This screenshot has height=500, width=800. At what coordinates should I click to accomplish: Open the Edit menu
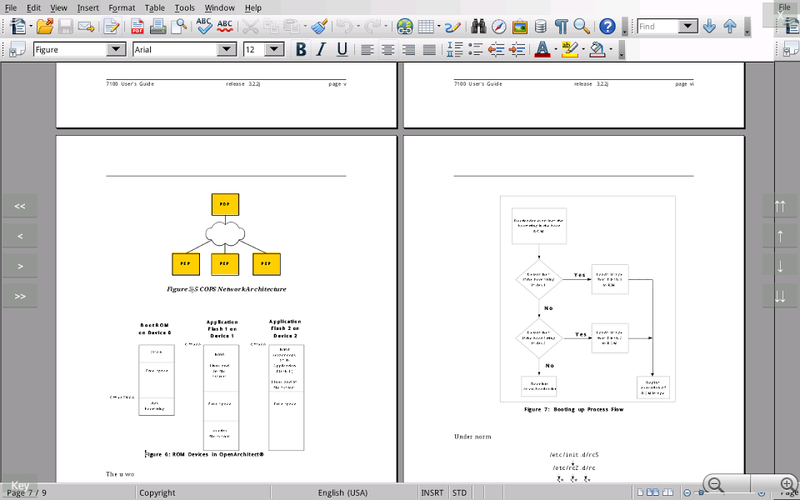[x=34, y=8]
